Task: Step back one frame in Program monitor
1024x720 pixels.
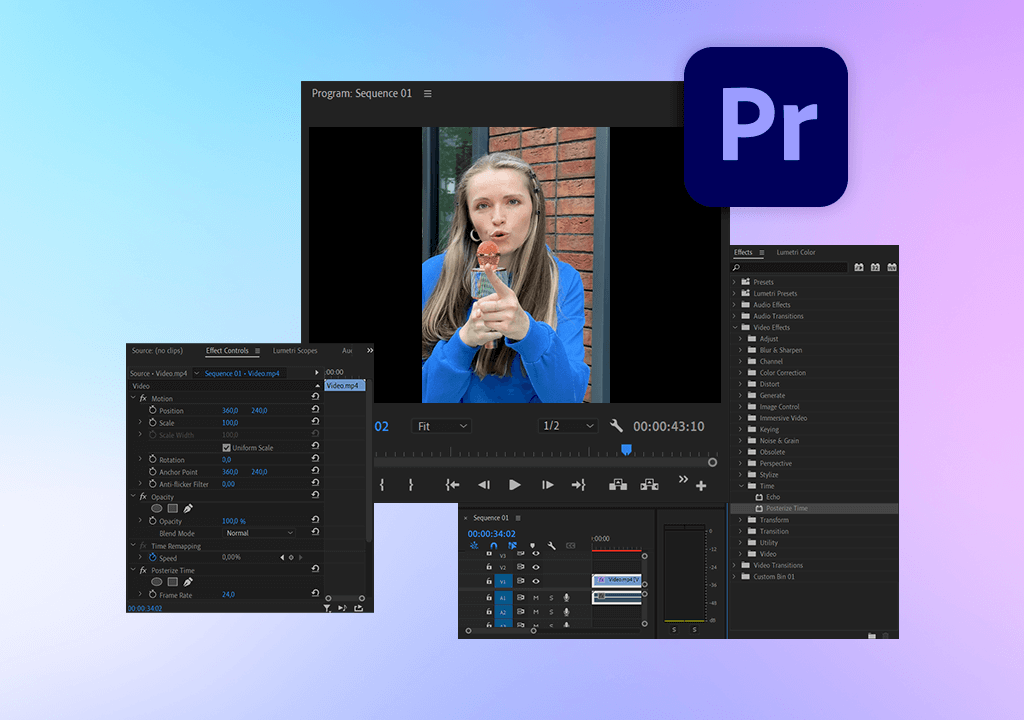Action: [x=484, y=485]
